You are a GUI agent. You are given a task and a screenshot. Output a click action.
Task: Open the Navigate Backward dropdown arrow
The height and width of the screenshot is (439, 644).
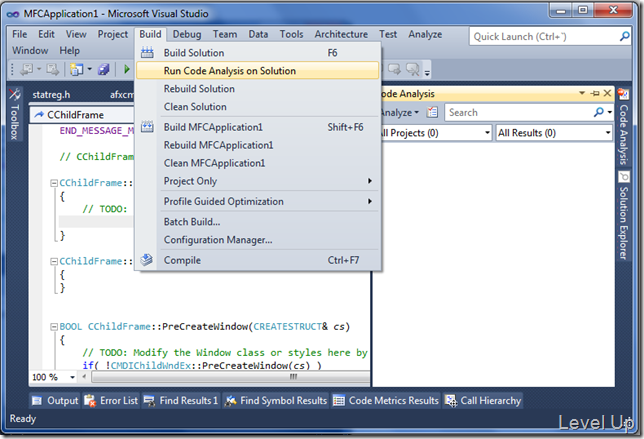[39, 69]
